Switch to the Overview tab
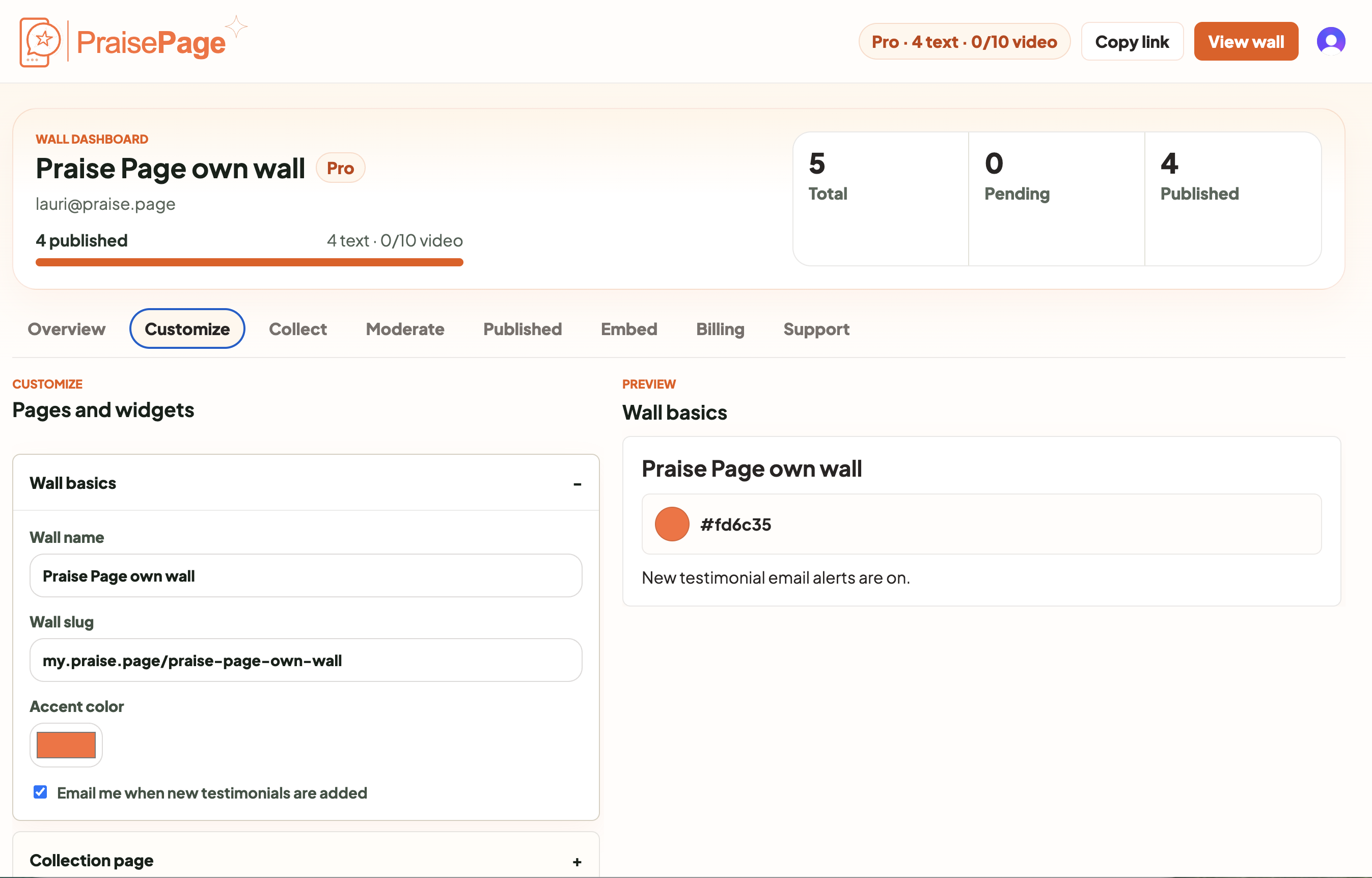1372x878 pixels. pyautogui.click(x=67, y=329)
